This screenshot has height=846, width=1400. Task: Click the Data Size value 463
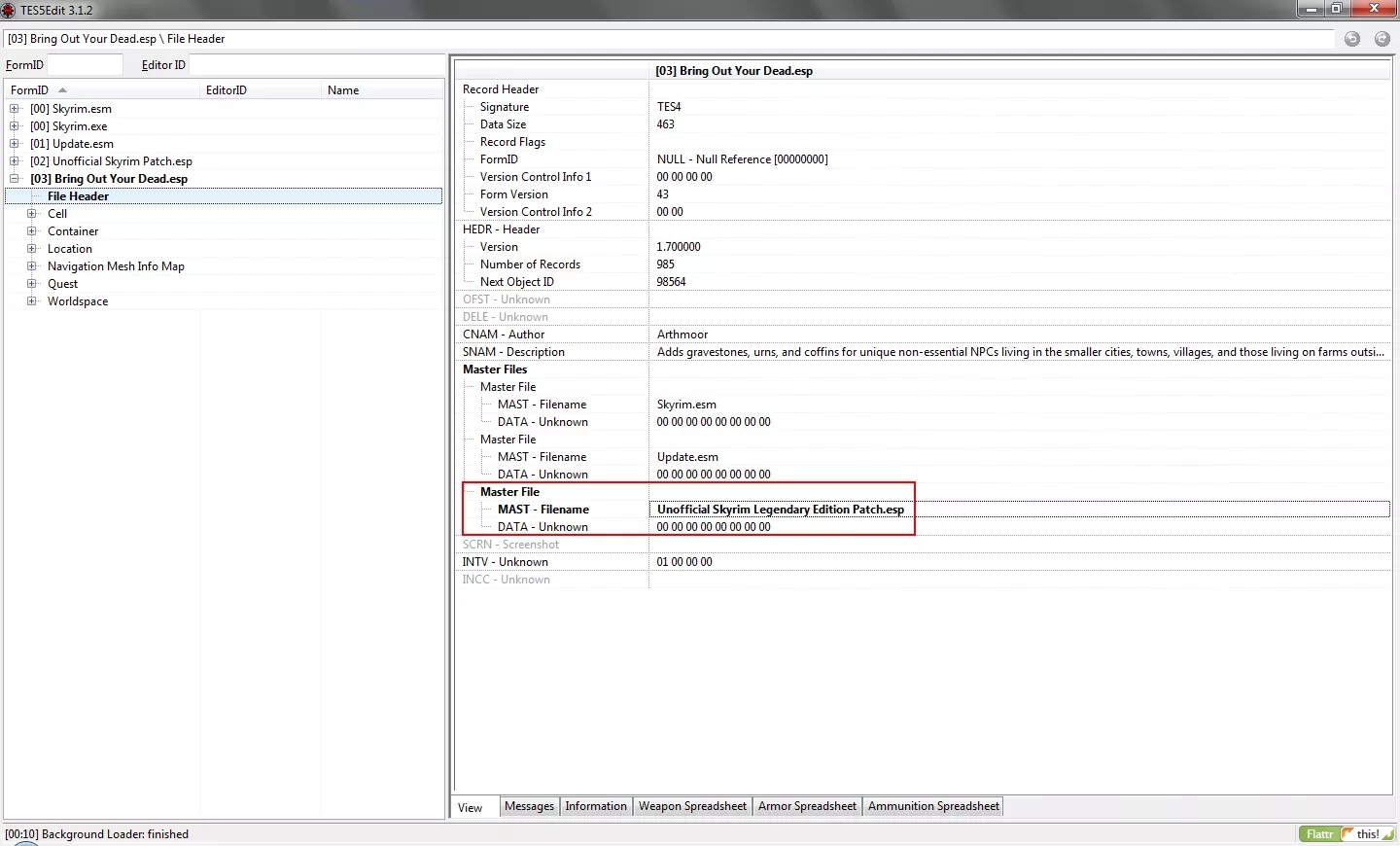[665, 124]
